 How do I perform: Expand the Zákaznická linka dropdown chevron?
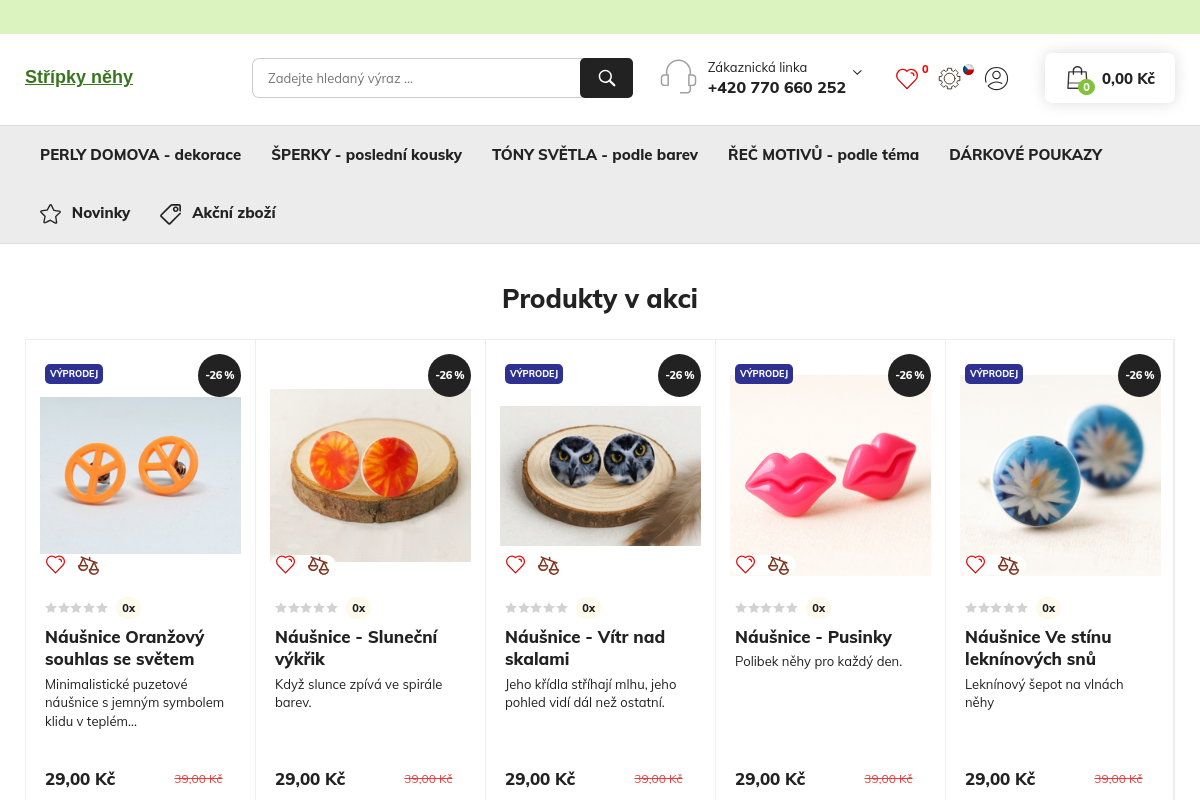(x=857, y=72)
